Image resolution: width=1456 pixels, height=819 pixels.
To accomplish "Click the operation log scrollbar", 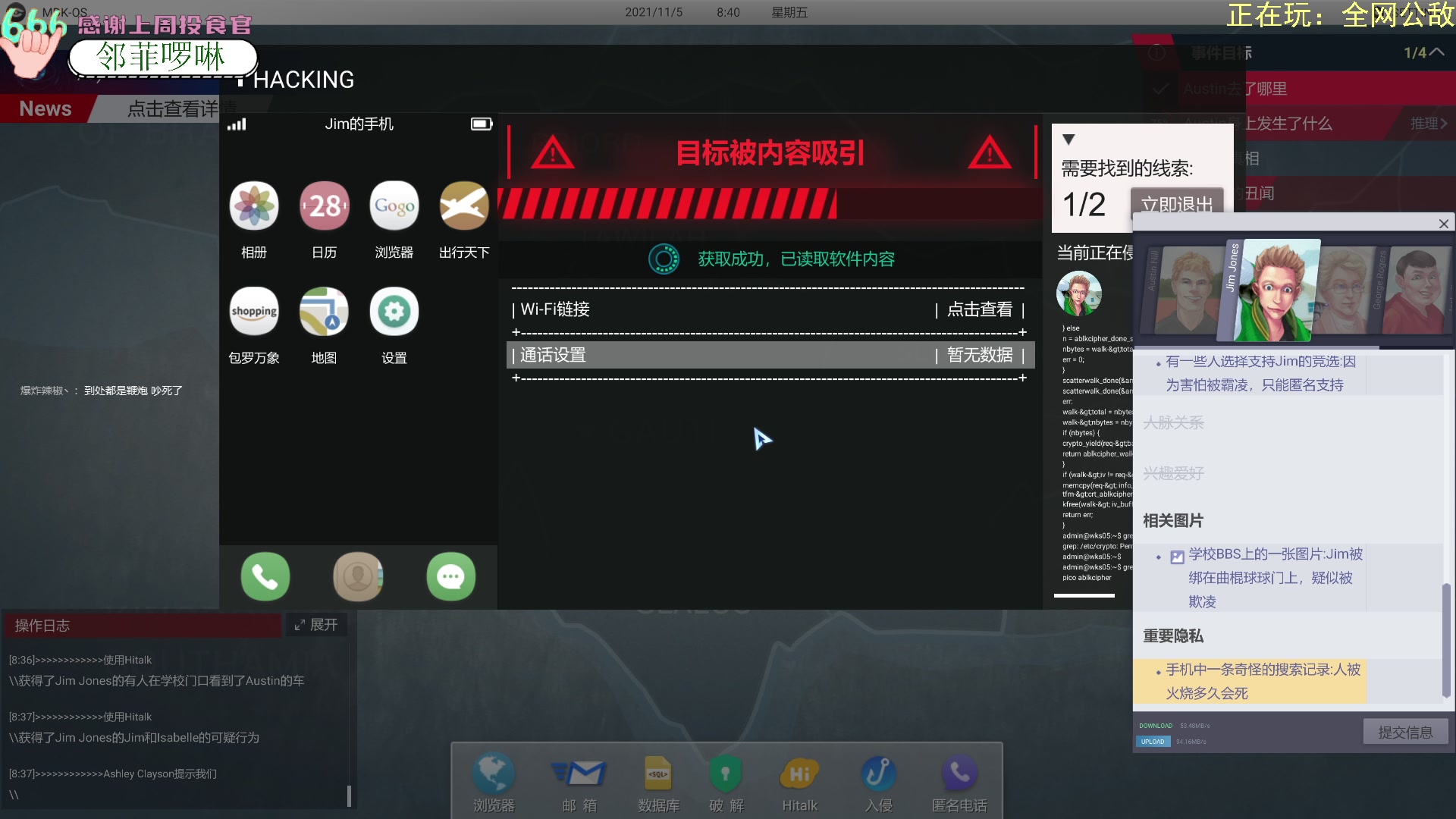I will pos(349,795).
